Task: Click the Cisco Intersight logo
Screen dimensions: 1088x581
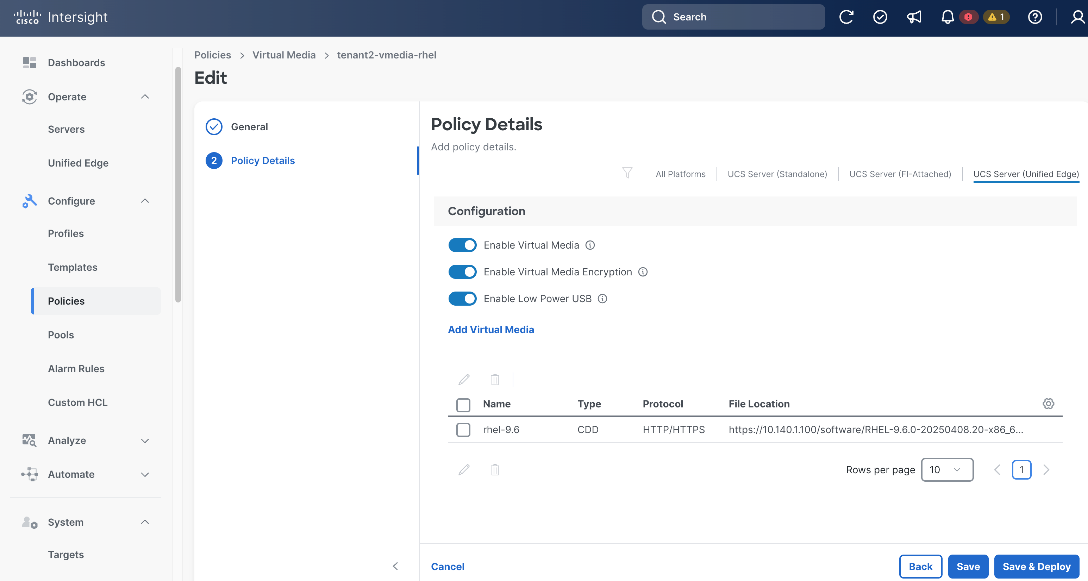Action: tap(61, 17)
